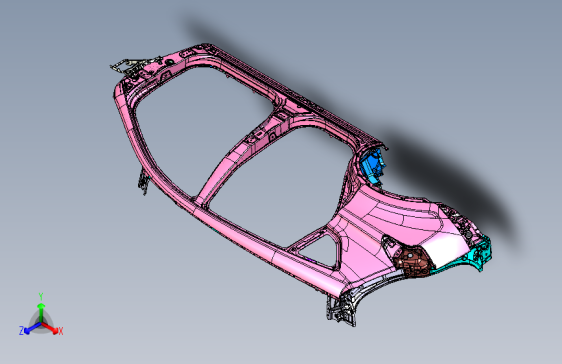Click the green Y axis arrow
The width and height of the screenshot is (562, 364).
41,312
